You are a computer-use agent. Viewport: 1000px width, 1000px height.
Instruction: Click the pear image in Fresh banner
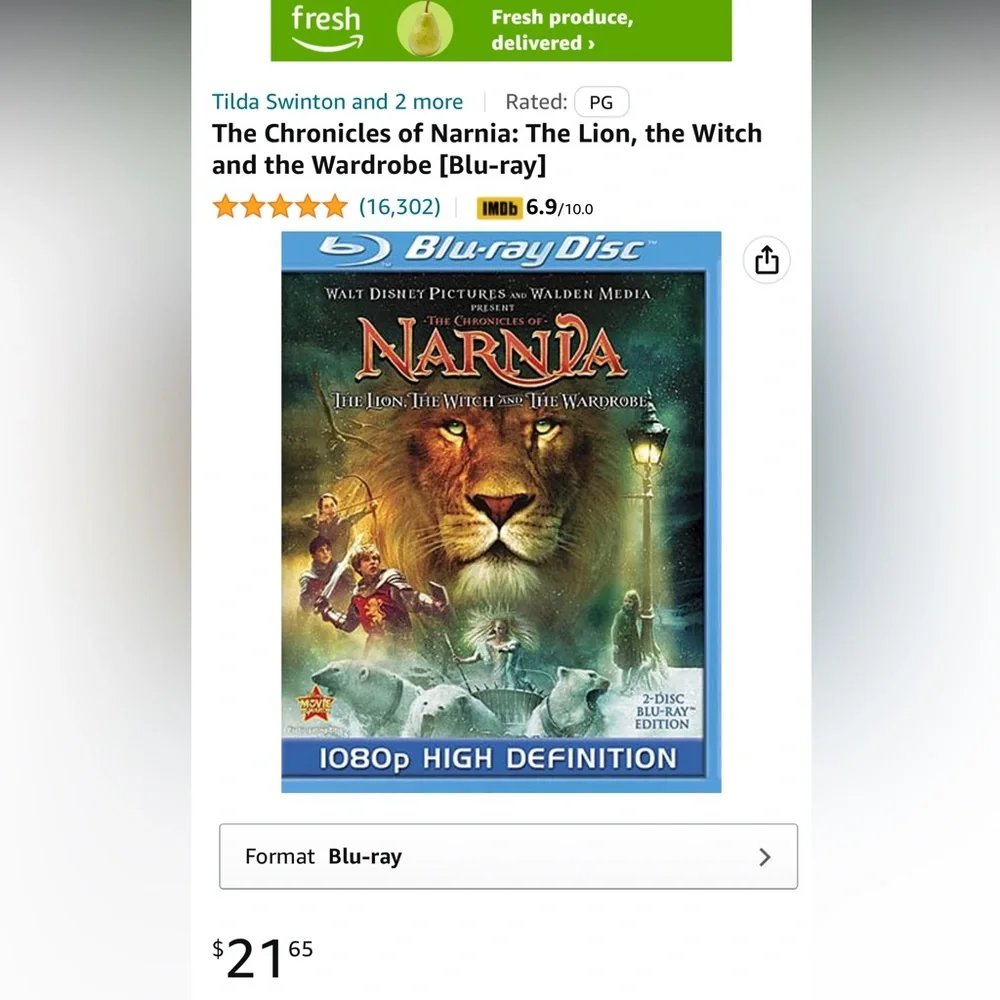(425, 29)
